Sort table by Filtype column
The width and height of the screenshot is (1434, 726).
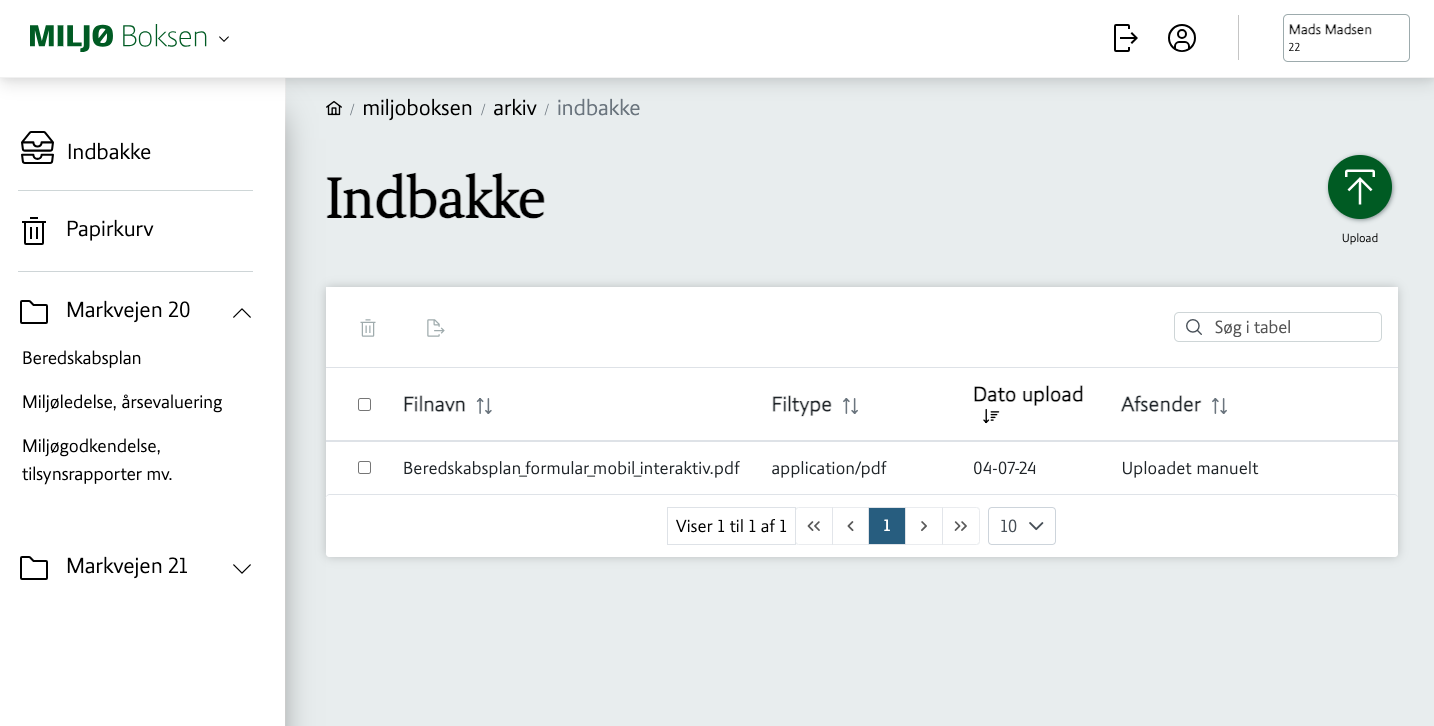point(850,405)
